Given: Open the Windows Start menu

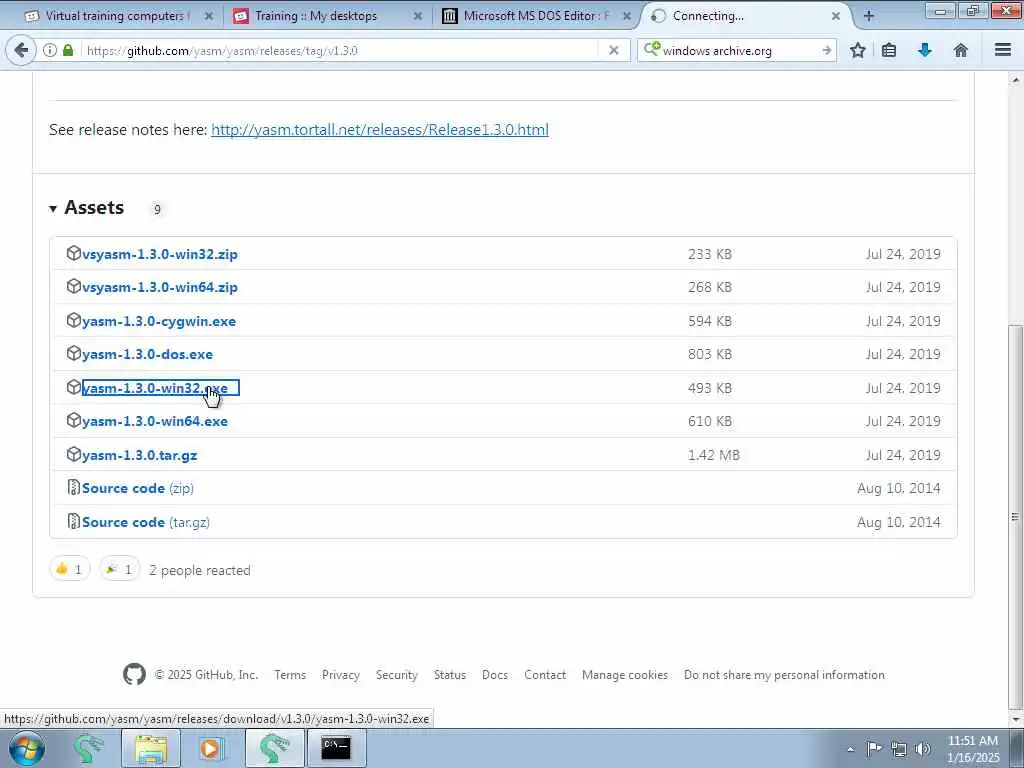Looking at the screenshot, I should click(26, 748).
